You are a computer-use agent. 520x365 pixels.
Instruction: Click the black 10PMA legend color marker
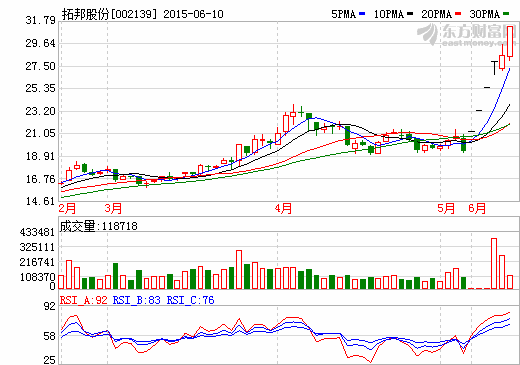click(410, 14)
